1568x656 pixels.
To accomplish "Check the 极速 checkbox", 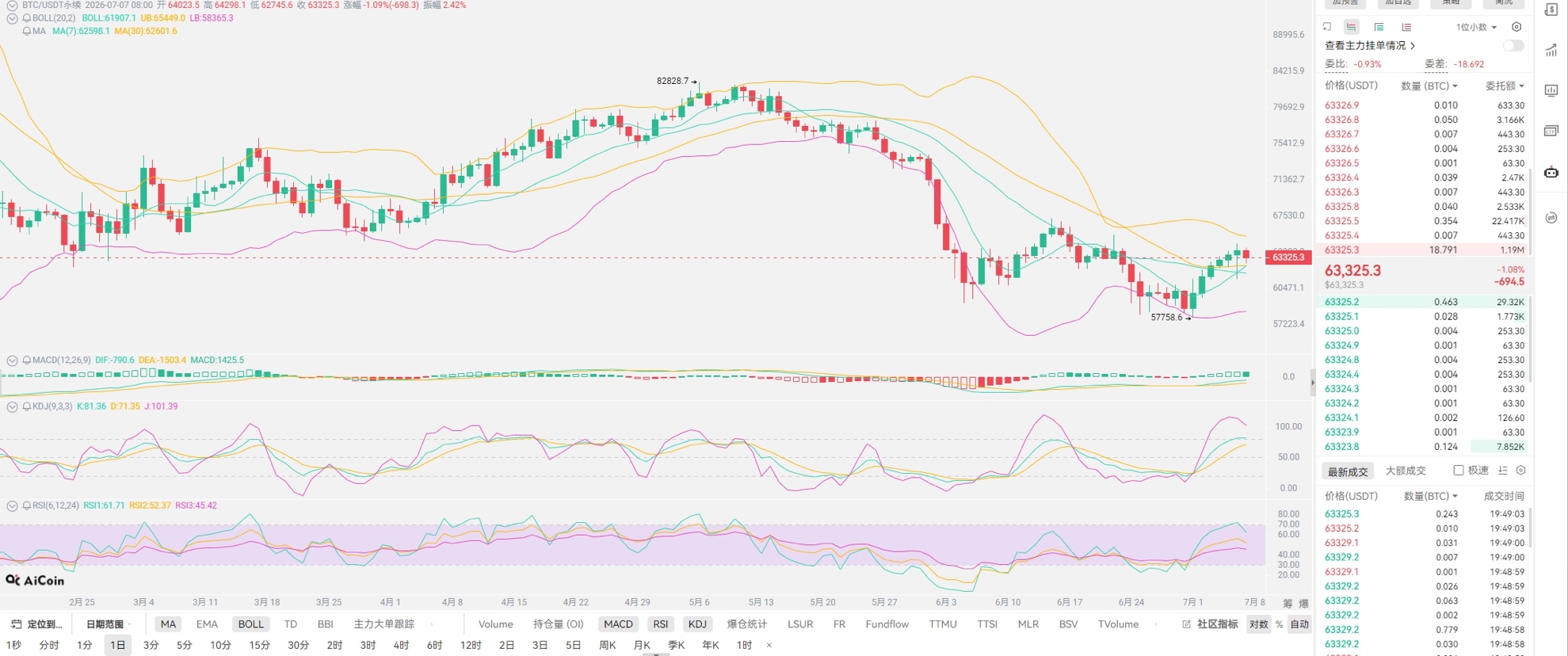I will click(x=1458, y=471).
